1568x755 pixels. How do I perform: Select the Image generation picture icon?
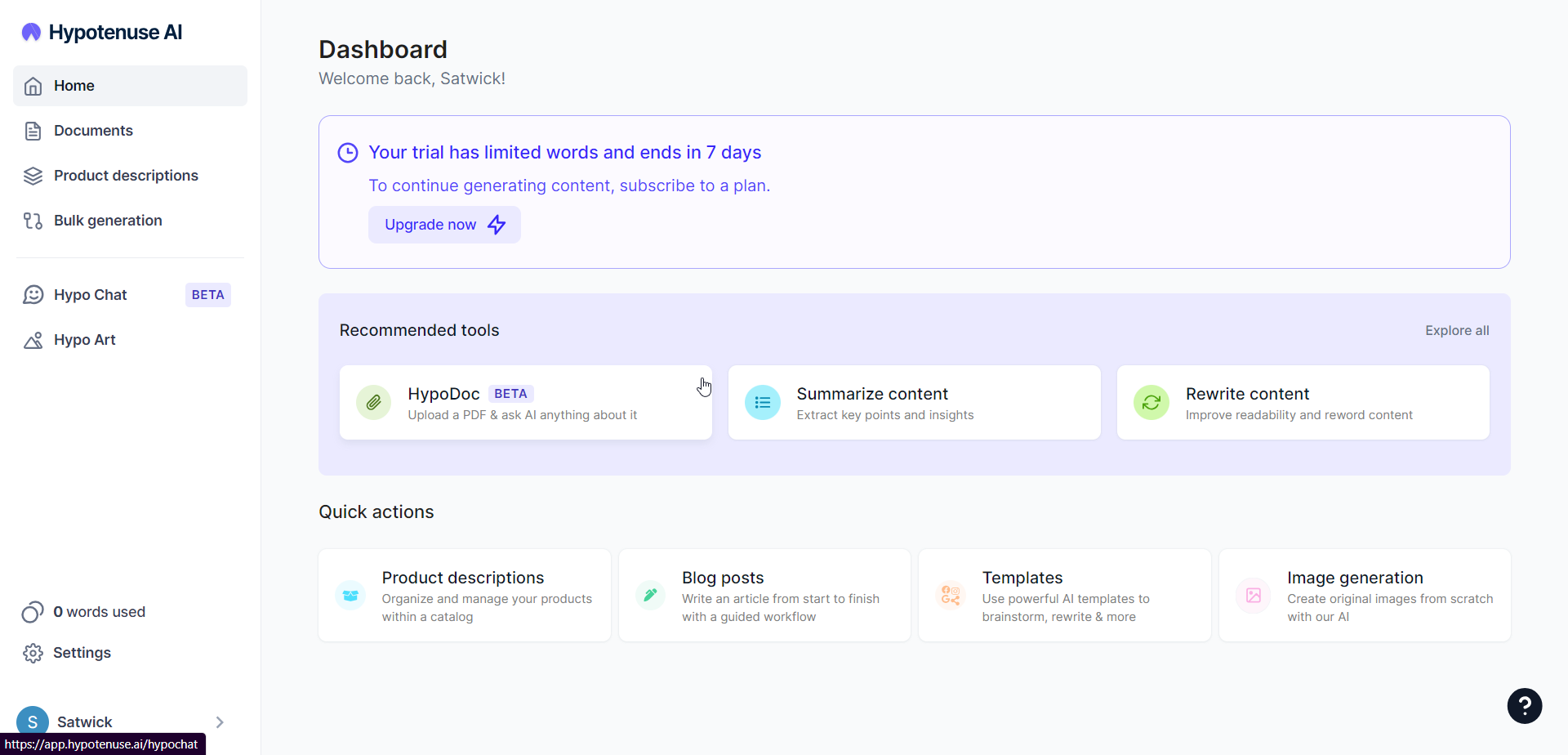point(1254,595)
